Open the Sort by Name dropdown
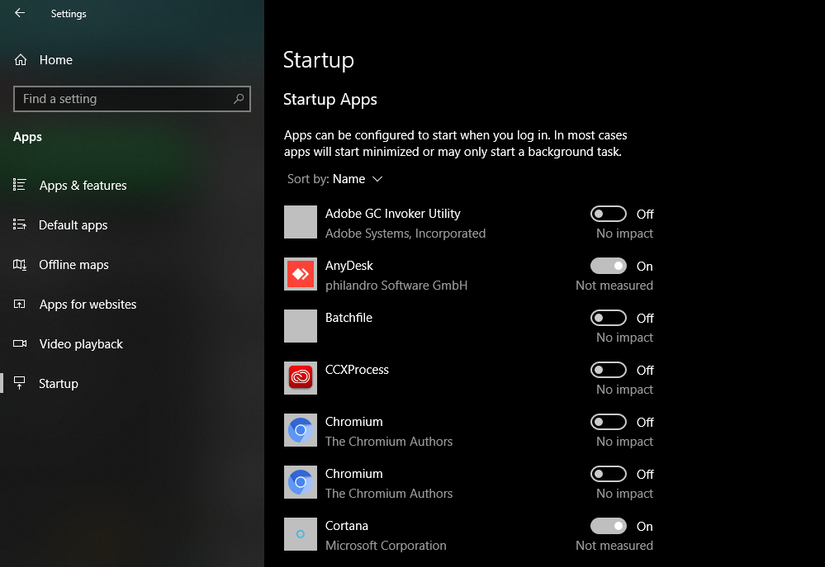Viewport: 825px width, 567px height. 335,179
